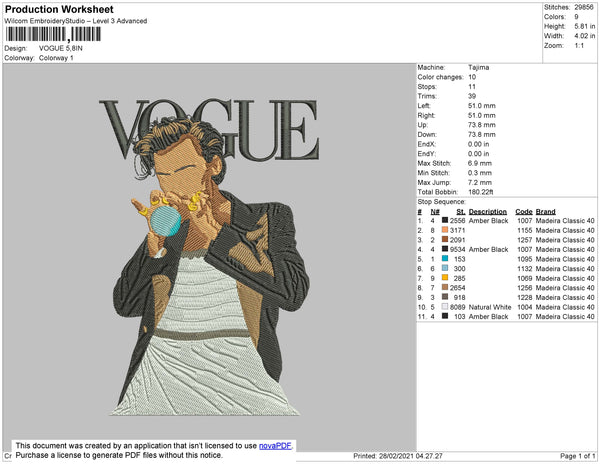Click the Colors value "9"
The width and height of the screenshot is (600, 464).
click(576, 17)
